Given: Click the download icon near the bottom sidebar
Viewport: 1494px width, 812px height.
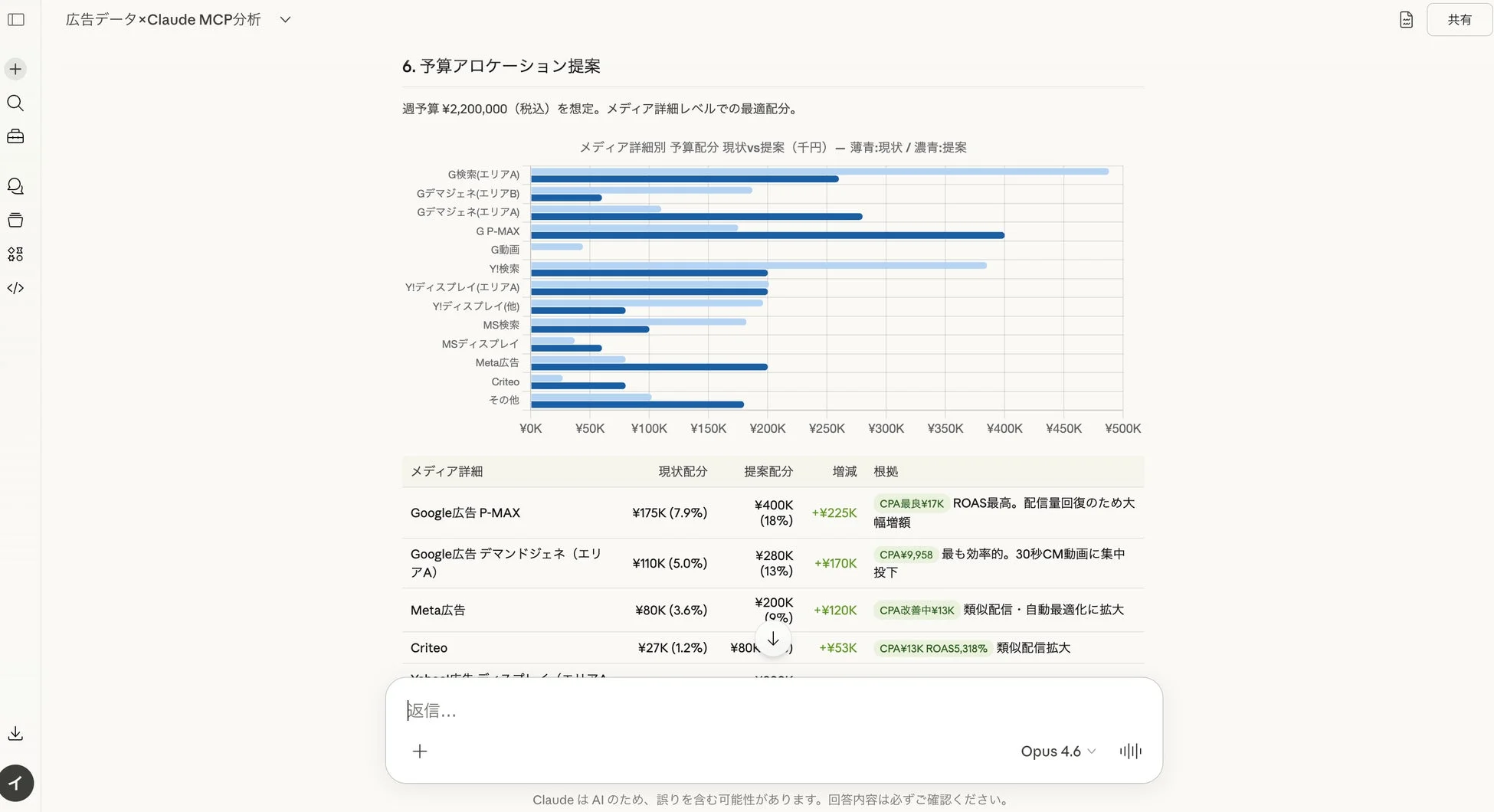Looking at the screenshot, I should tap(15, 732).
